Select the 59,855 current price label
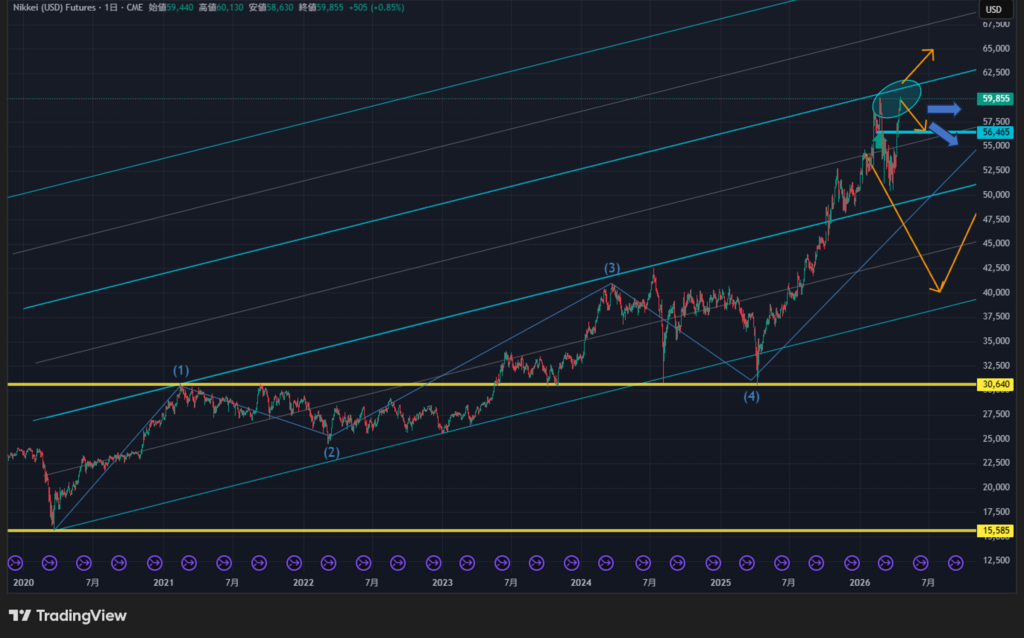Image resolution: width=1024 pixels, height=638 pixels. (x=997, y=99)
